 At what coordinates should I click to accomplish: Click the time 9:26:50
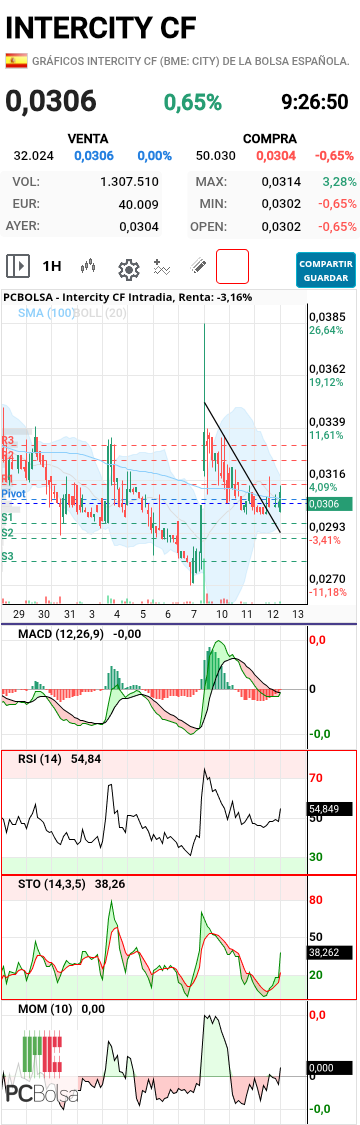pos(315,103)
